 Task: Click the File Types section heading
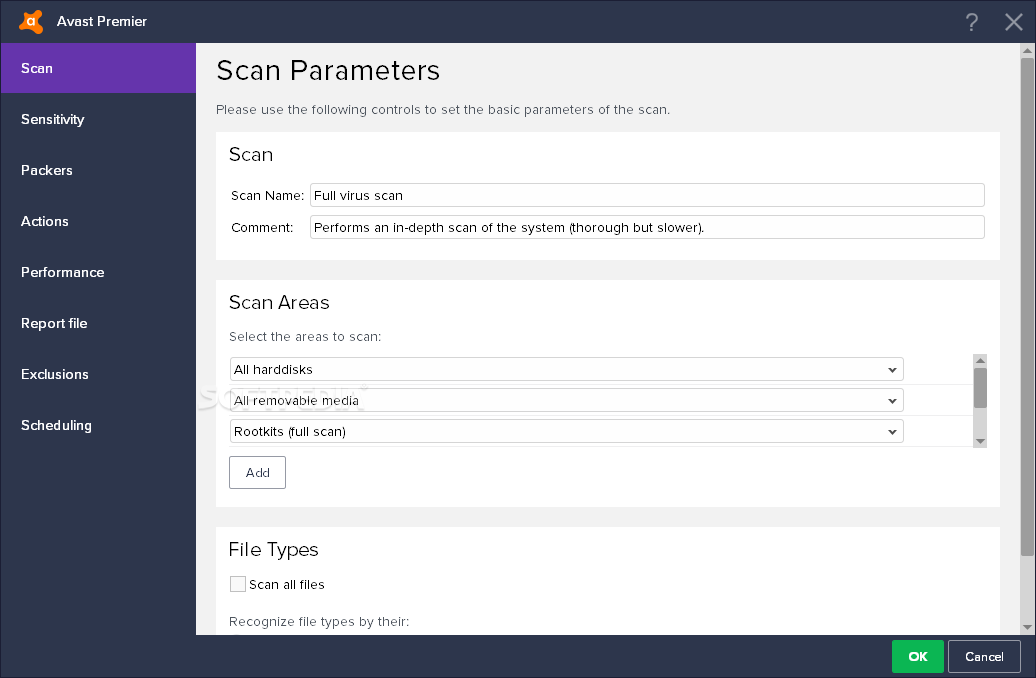click(x=273, y=550)
